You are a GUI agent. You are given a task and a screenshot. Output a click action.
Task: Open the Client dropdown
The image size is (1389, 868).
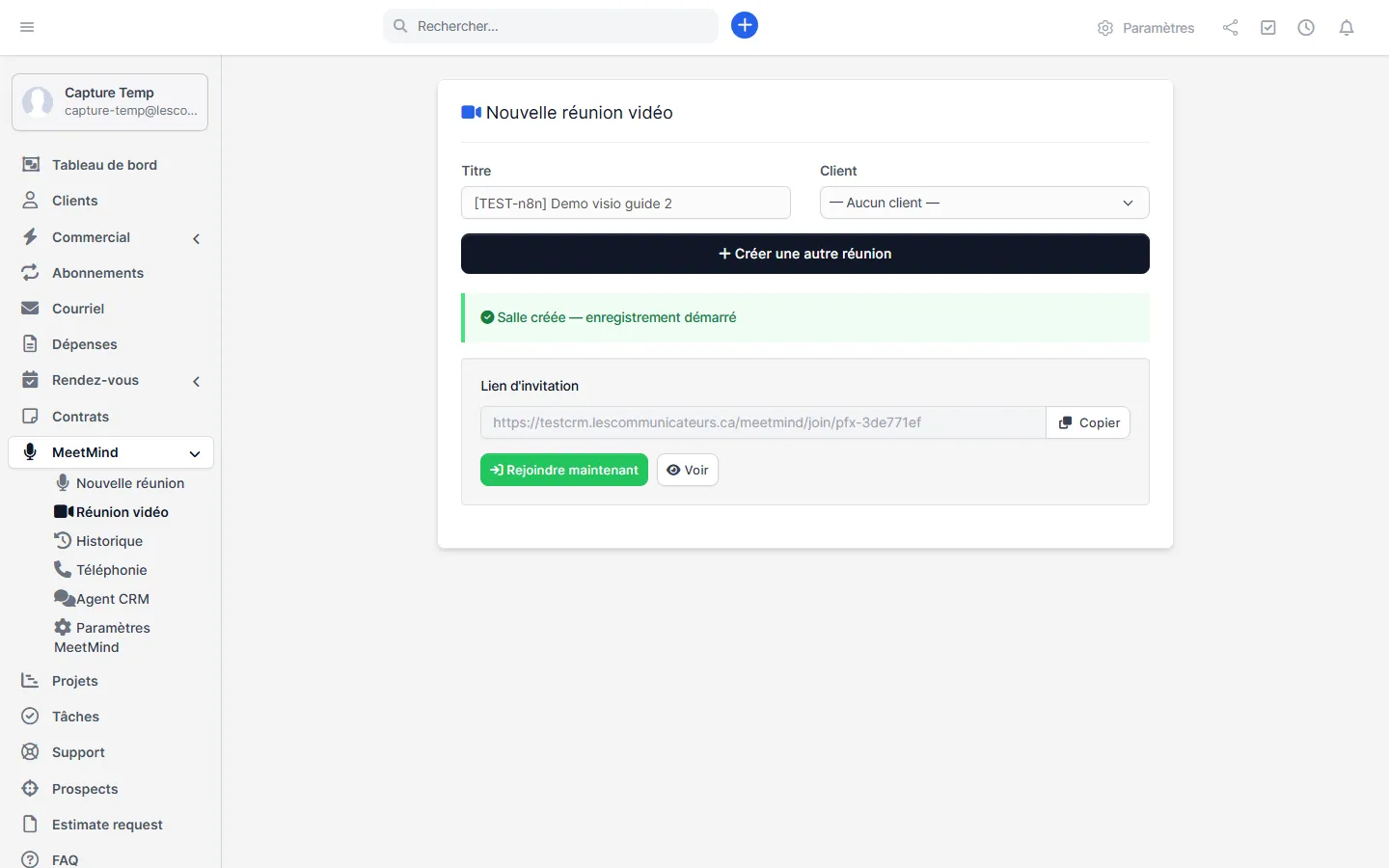coord(984,203)
